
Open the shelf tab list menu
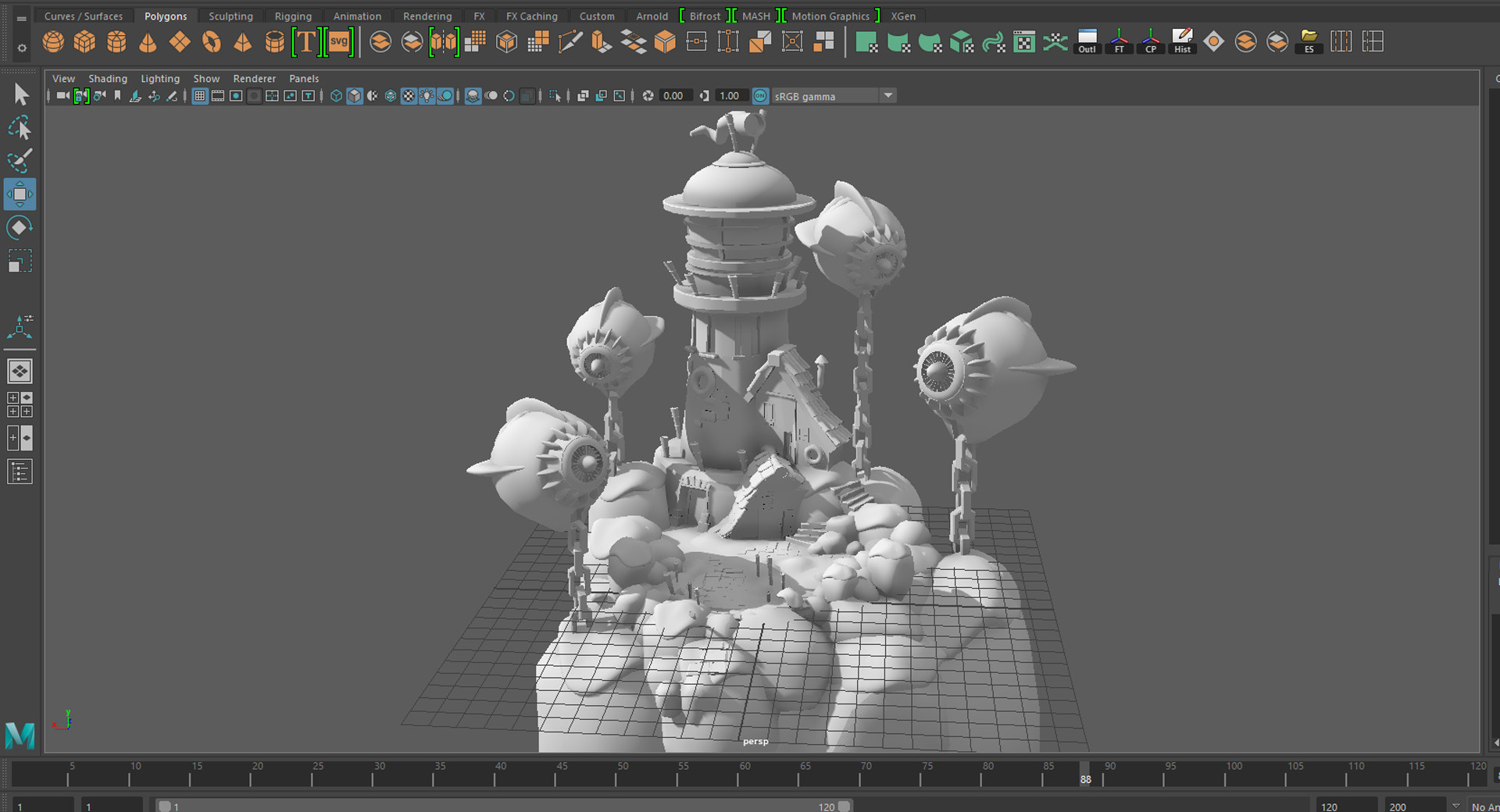pos(22,17)
